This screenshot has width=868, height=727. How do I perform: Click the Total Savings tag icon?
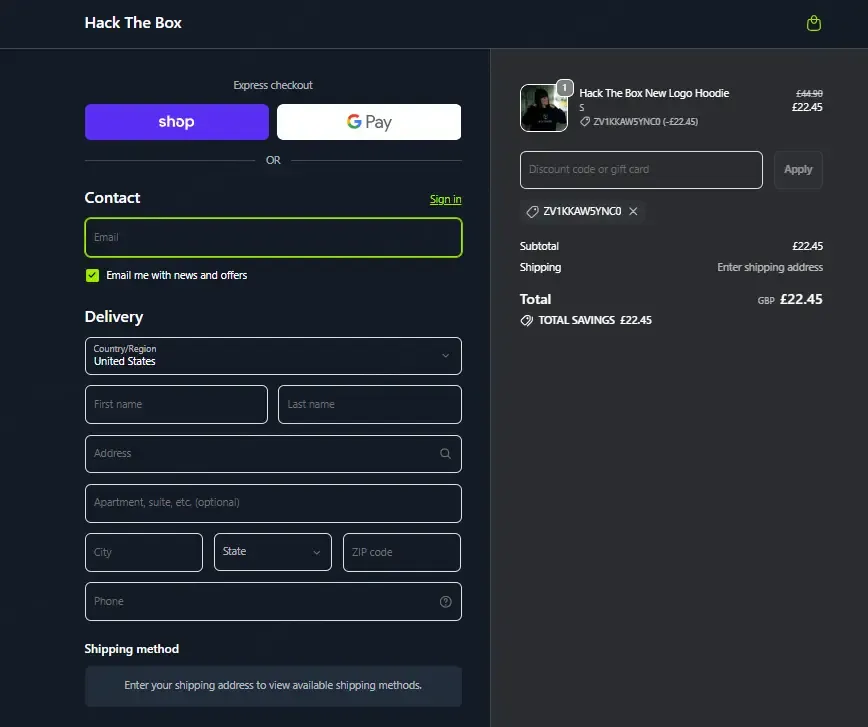click(527, 321)
